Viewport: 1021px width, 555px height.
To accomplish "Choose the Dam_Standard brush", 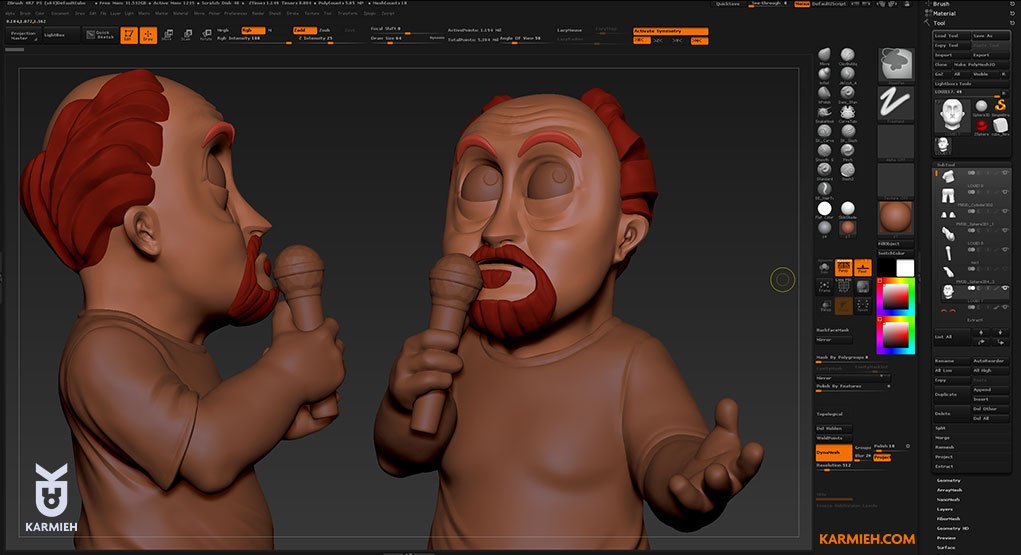I will pyautogui.click(x=847, y=93).
